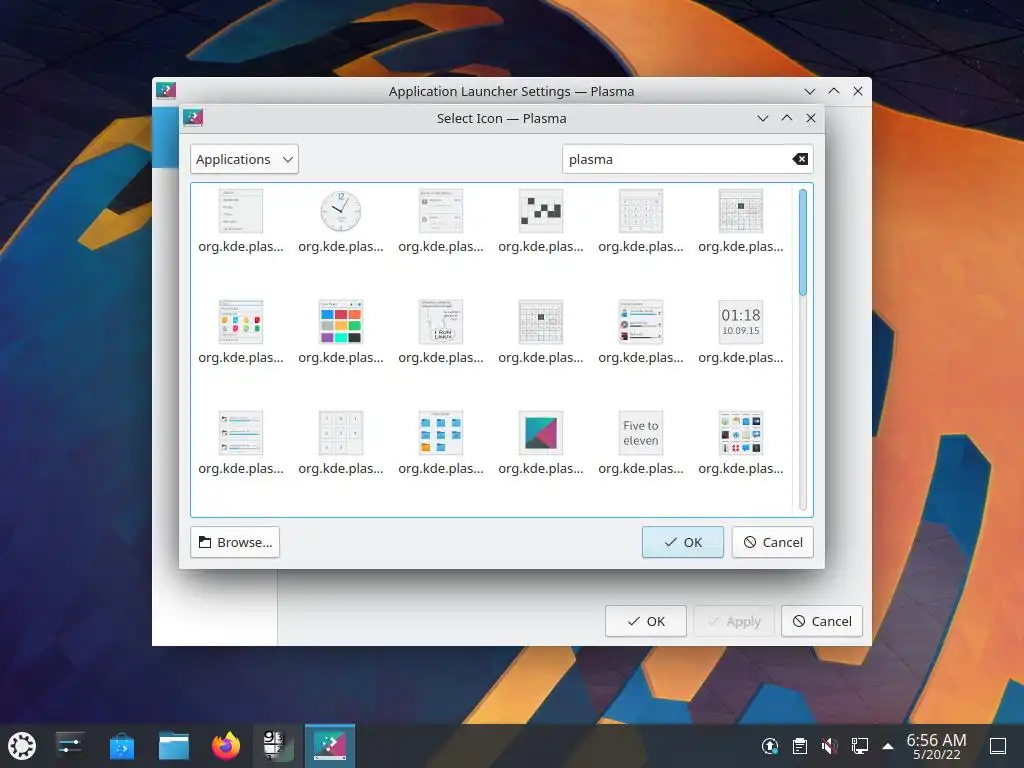Pick the notifications-style list icon

click(x=441, y=211)
